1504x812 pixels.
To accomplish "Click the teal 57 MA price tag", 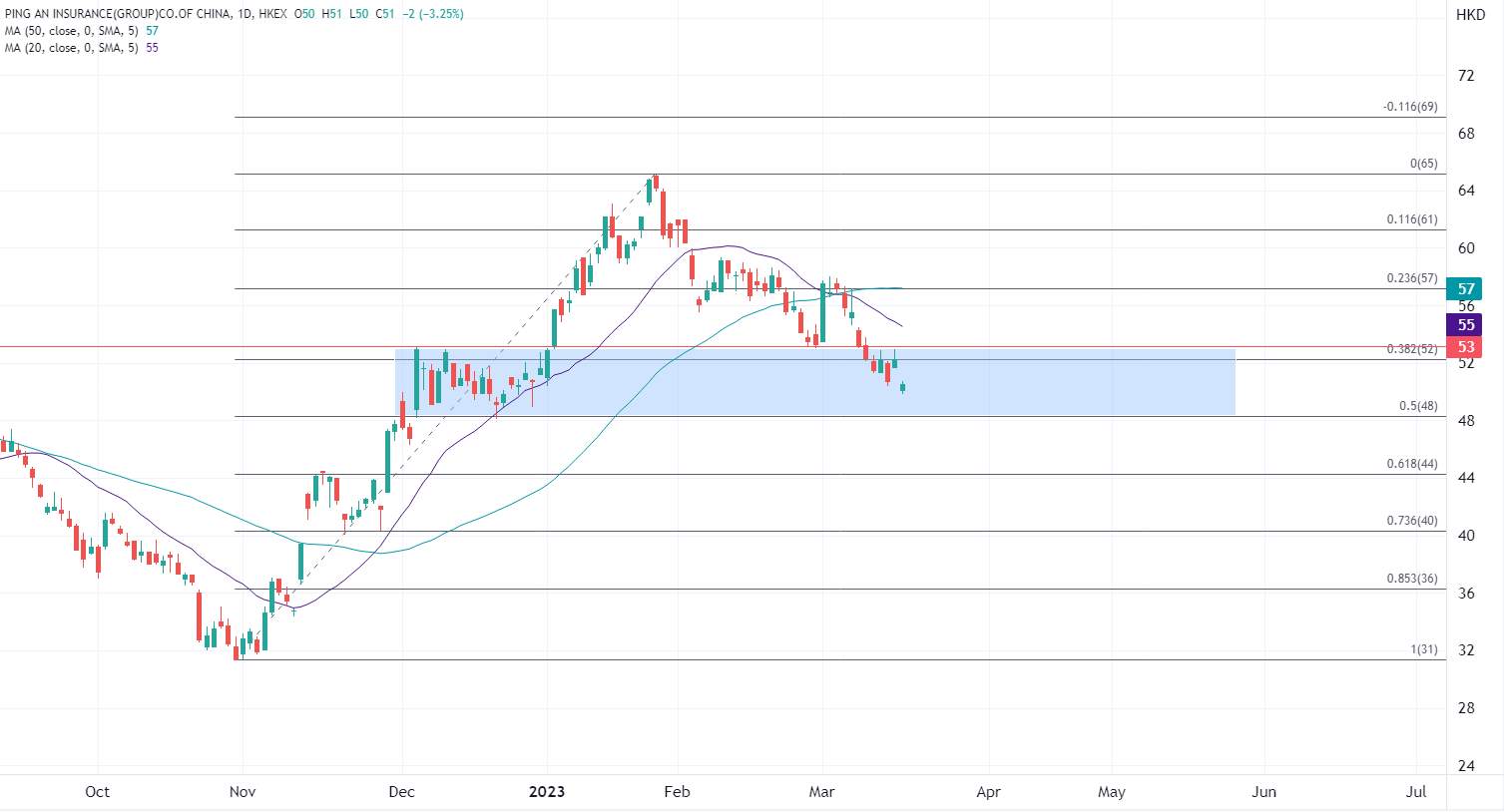I will [1465, 289].
